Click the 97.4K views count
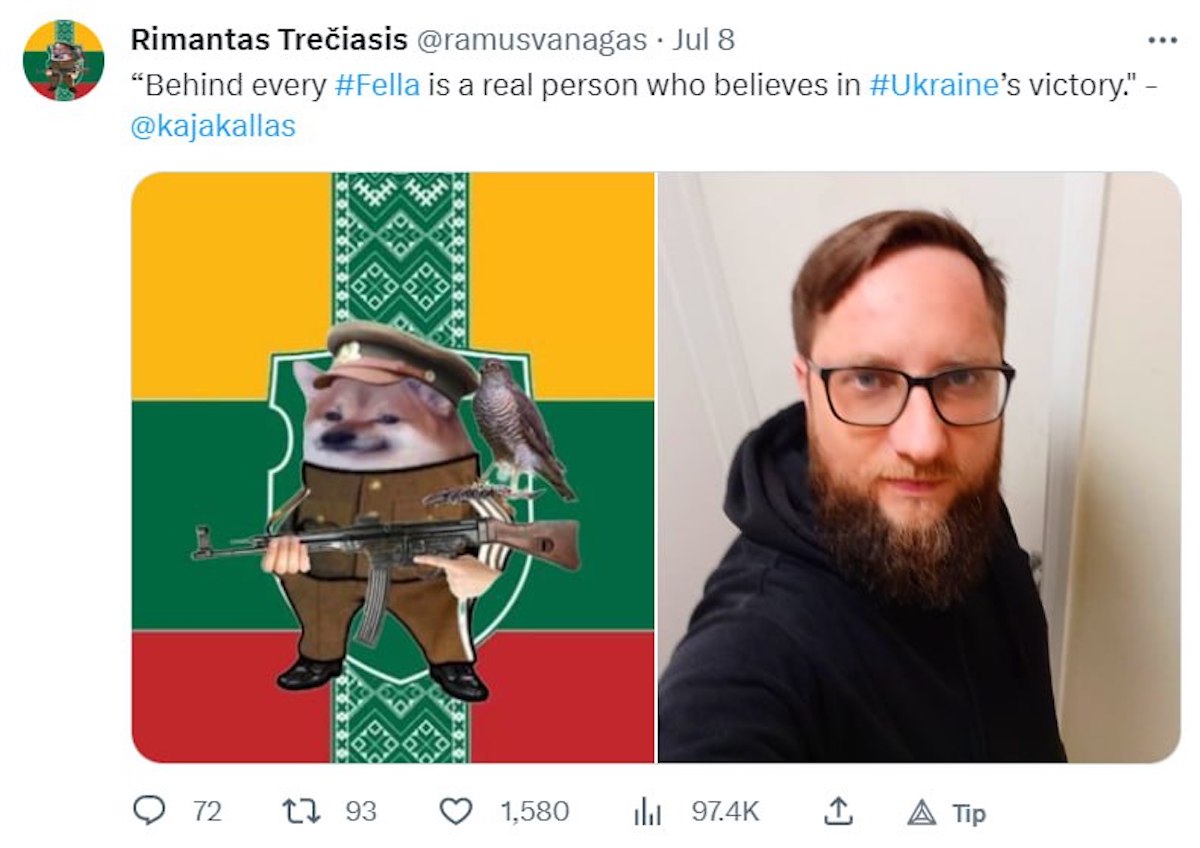Image resolution: width=1200 pixels, height=848 pixels. pyautogui.click(x=725, y=811)
